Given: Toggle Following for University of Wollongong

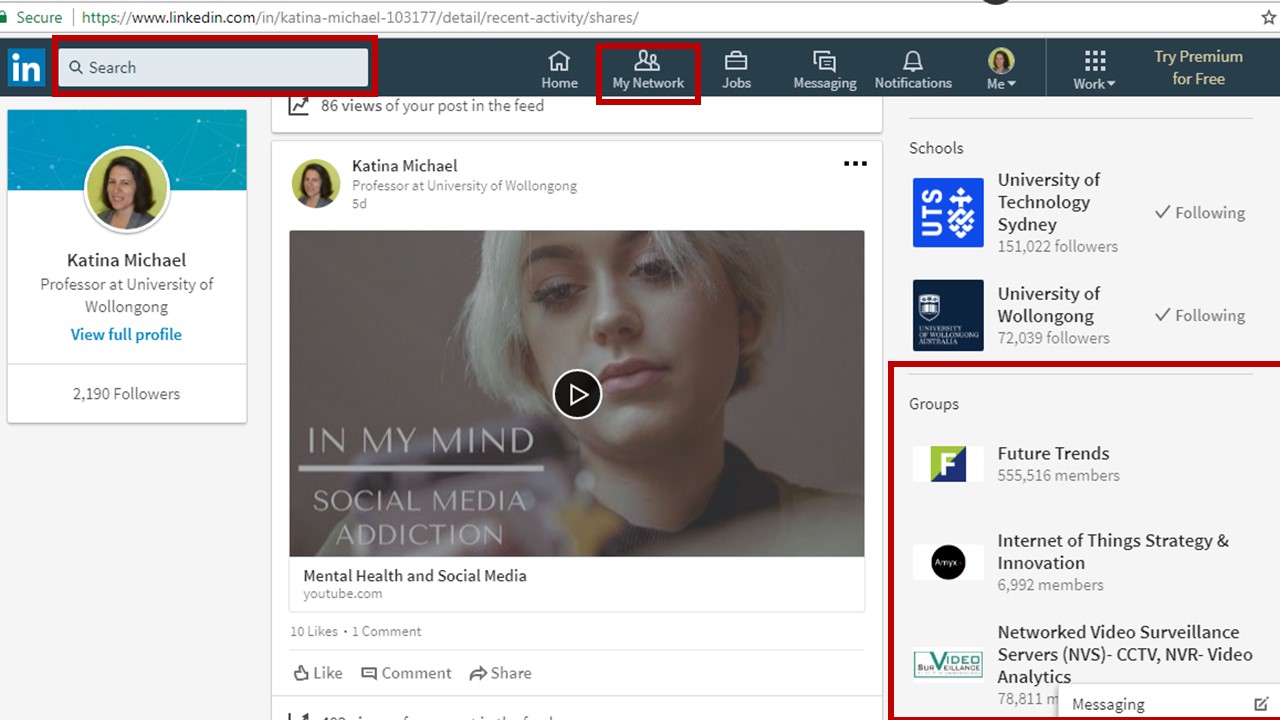Looking at the screenshot, I should (1200, 315).
